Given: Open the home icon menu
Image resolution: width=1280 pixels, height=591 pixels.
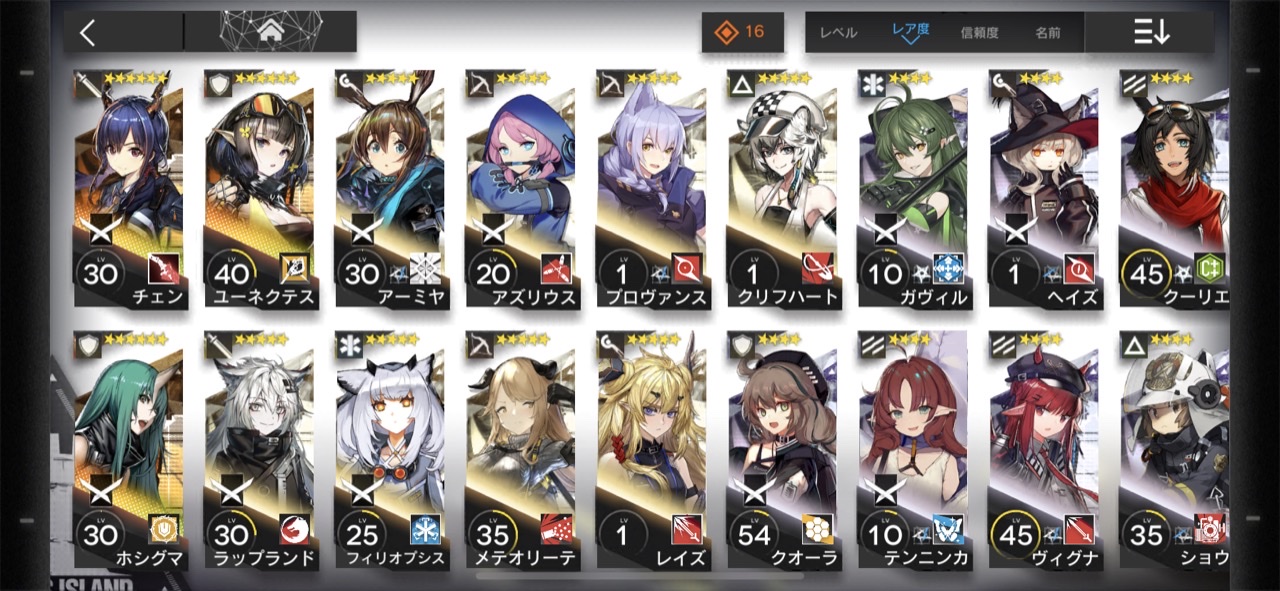Looking at the screenshot, I should 270,31.
